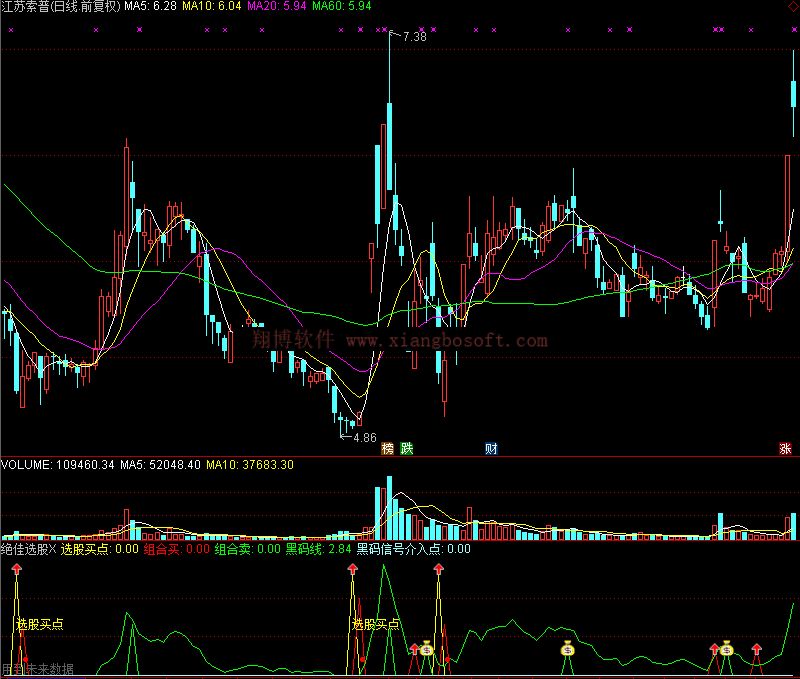Click the 7.38 high price label
800x679 pixels.
[x=414, y=37]
